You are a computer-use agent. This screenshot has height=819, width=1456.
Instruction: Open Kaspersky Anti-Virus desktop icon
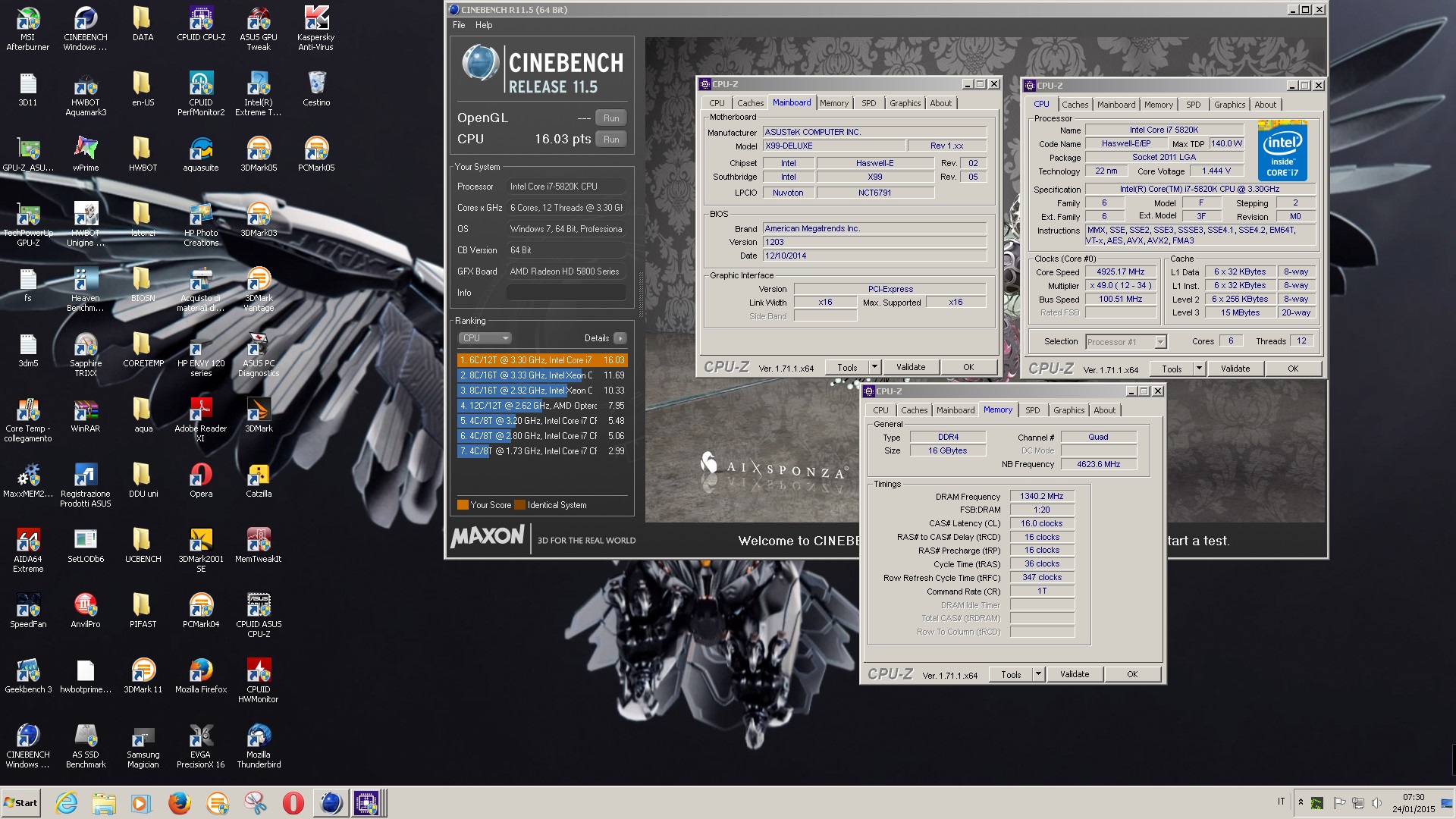(x=316, y=29)
